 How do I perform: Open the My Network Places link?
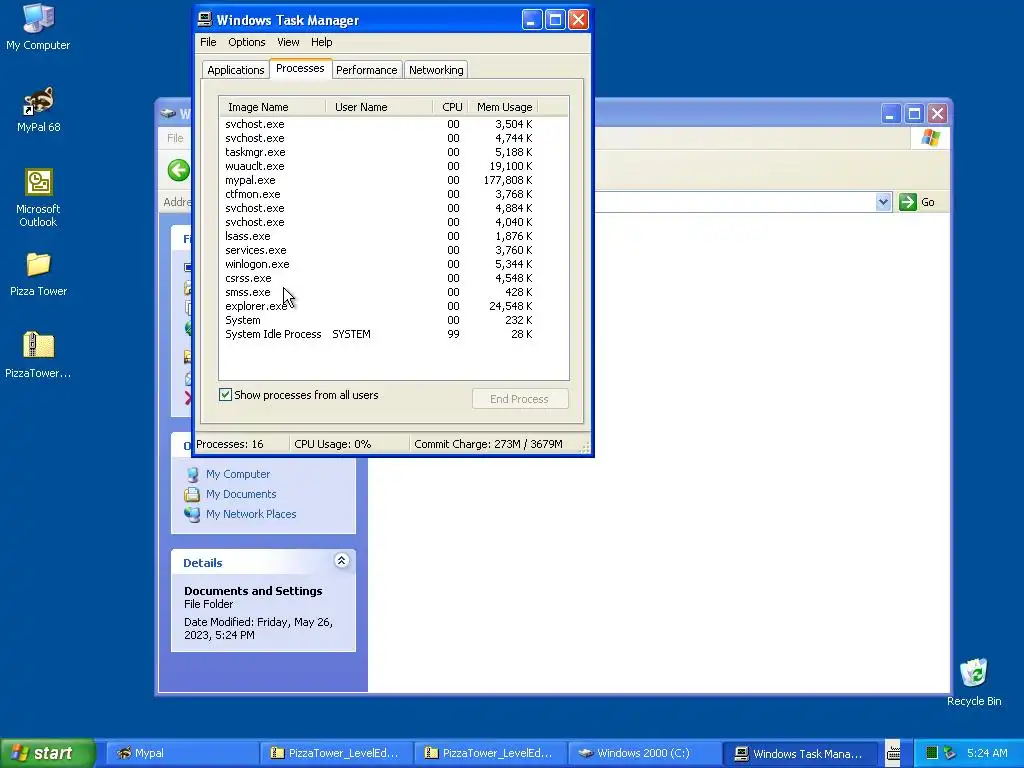pos(251,515)
